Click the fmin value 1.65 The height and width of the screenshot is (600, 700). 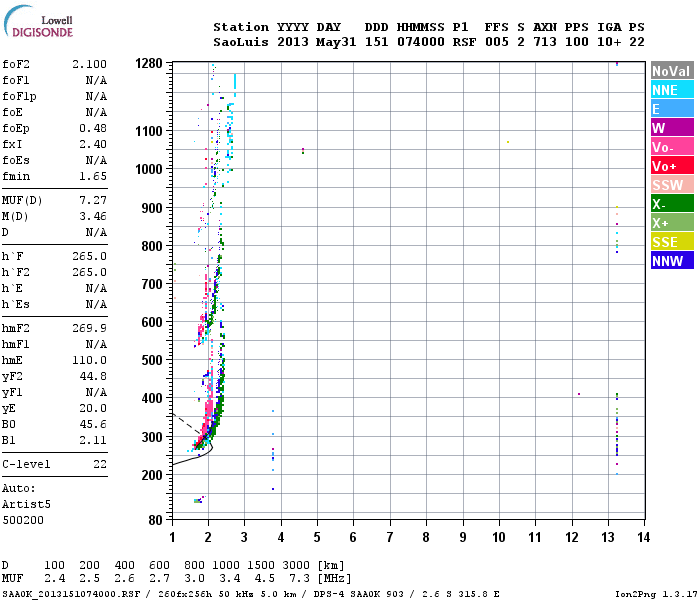93,176
